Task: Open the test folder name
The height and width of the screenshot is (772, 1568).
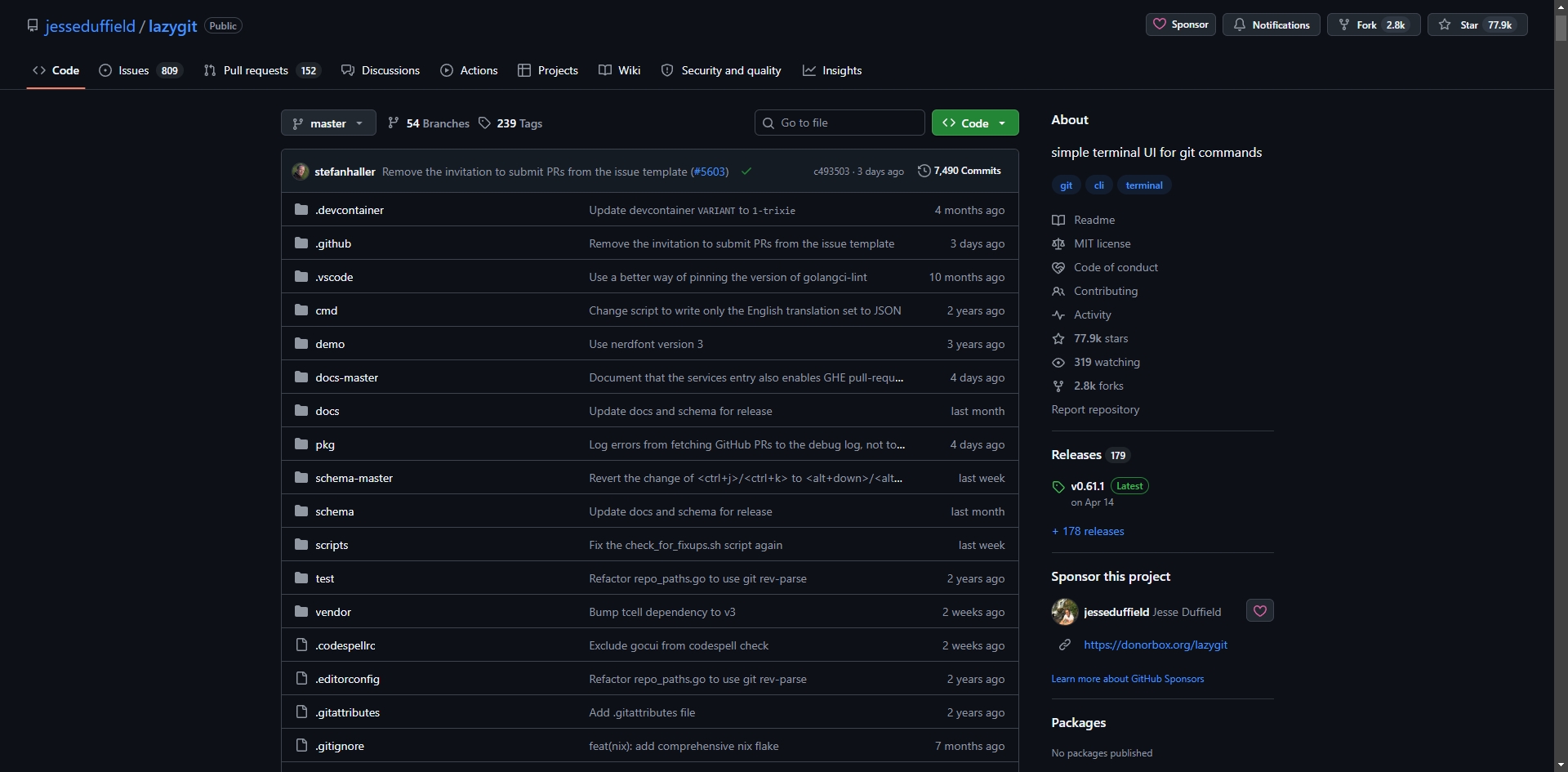Action: point(325,579)
